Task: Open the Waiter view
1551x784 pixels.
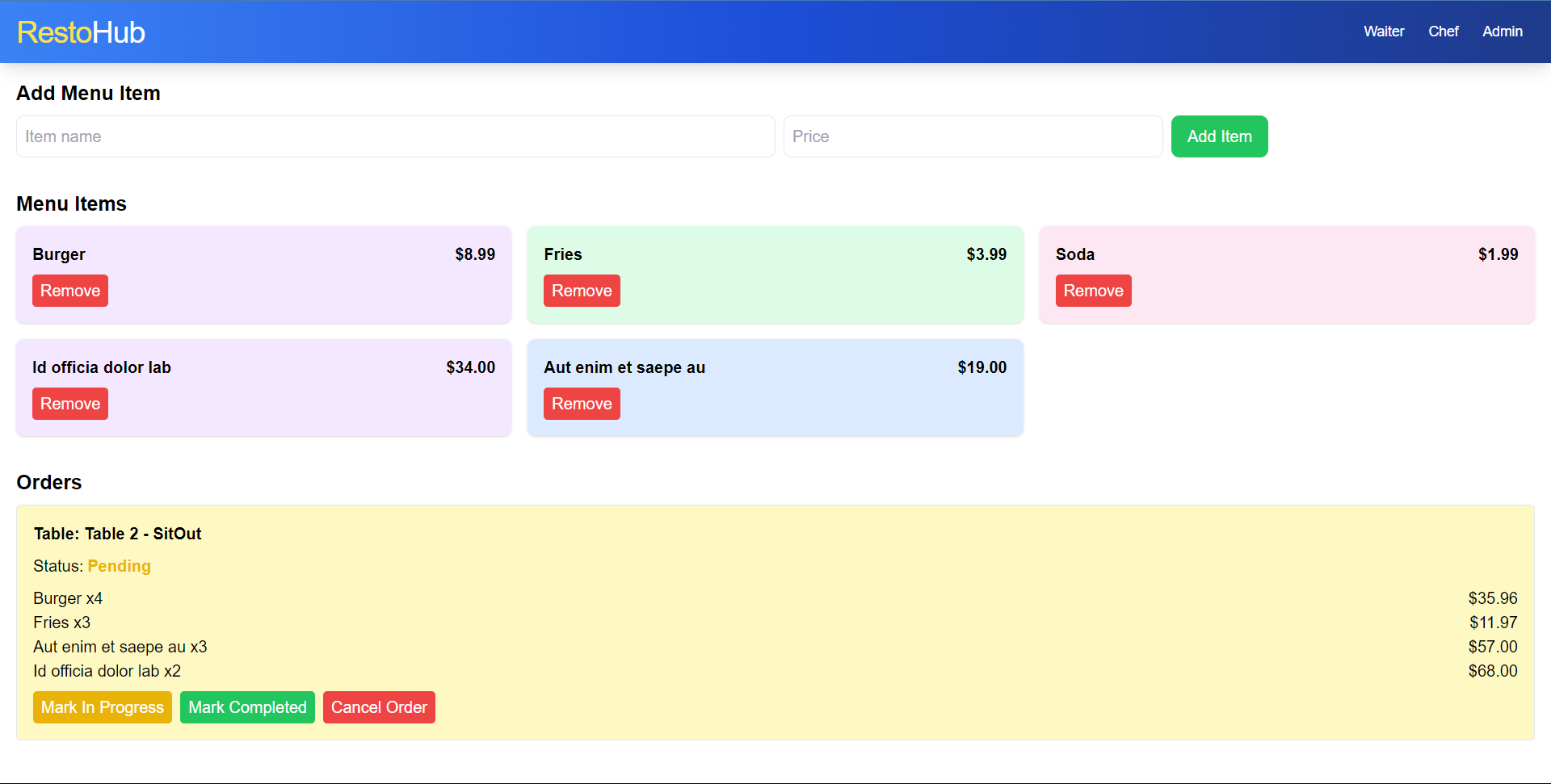Action: 1384,31
